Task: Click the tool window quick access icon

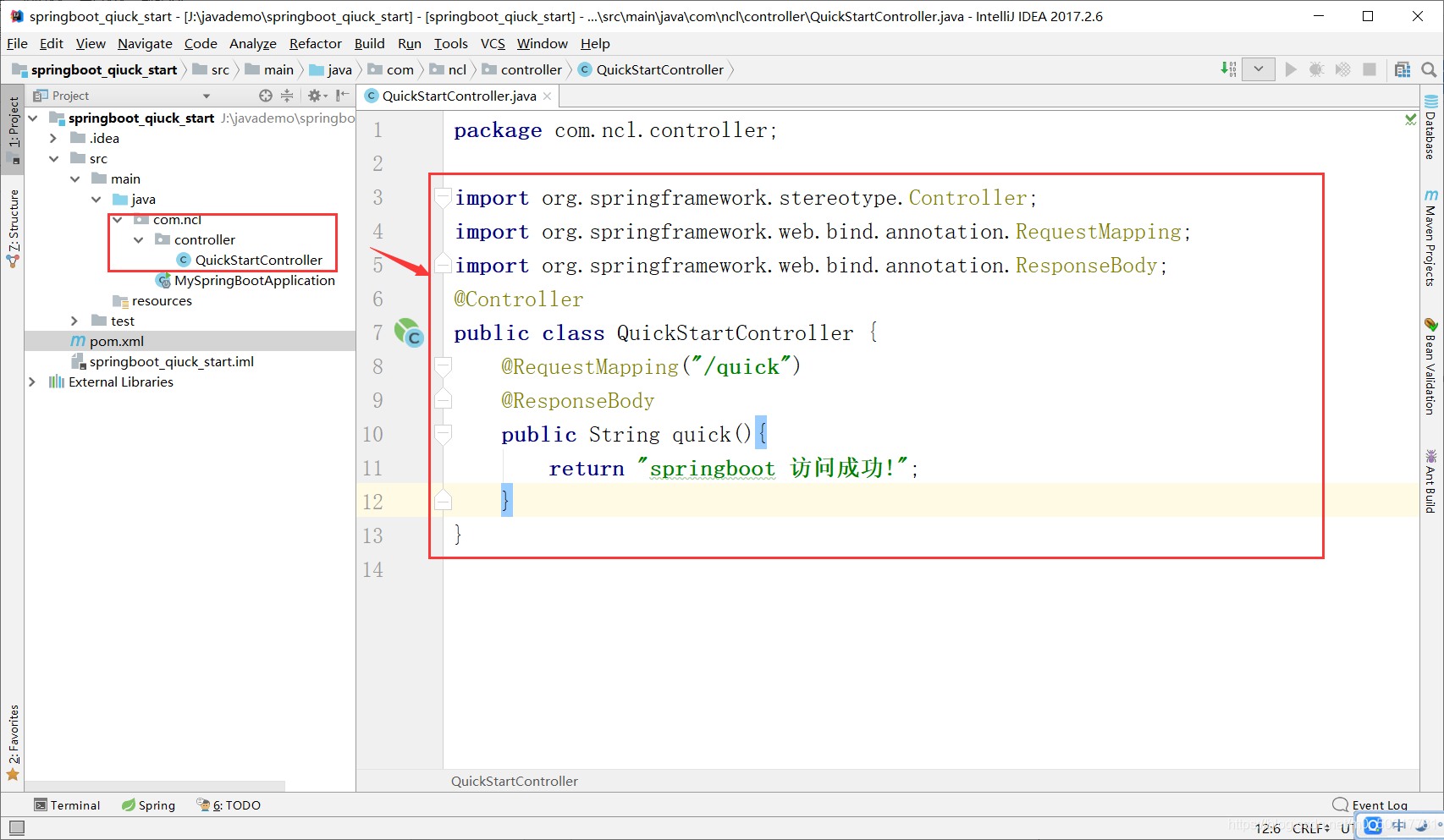Action: coord(17,828)
